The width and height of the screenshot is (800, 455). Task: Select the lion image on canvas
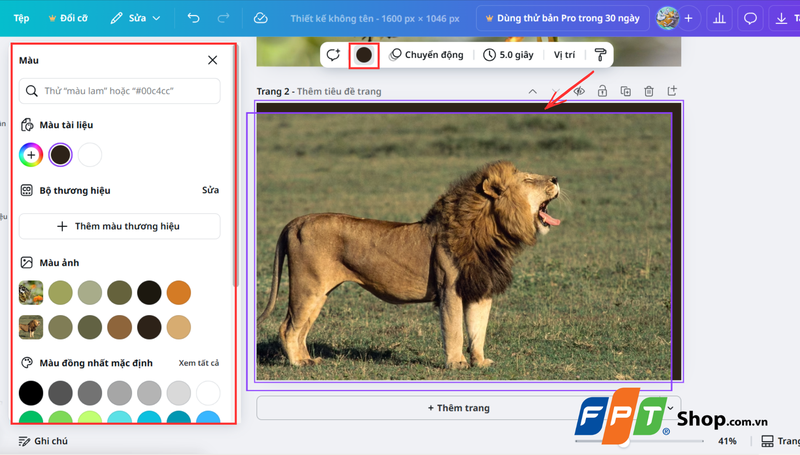click(464, 247)
